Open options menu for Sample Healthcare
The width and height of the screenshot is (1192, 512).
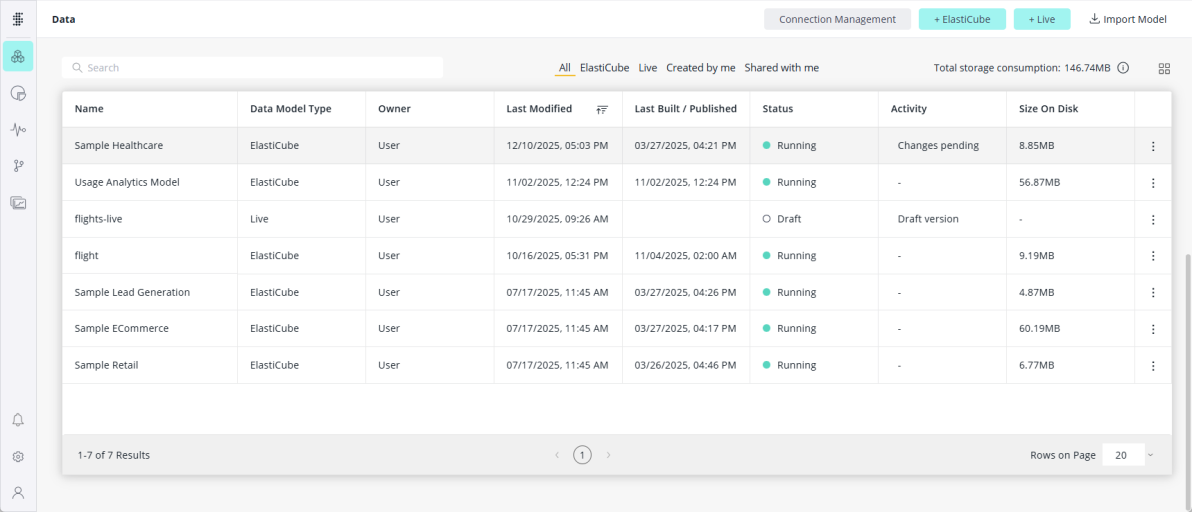pyautogui.click(x=1153, y=146)
